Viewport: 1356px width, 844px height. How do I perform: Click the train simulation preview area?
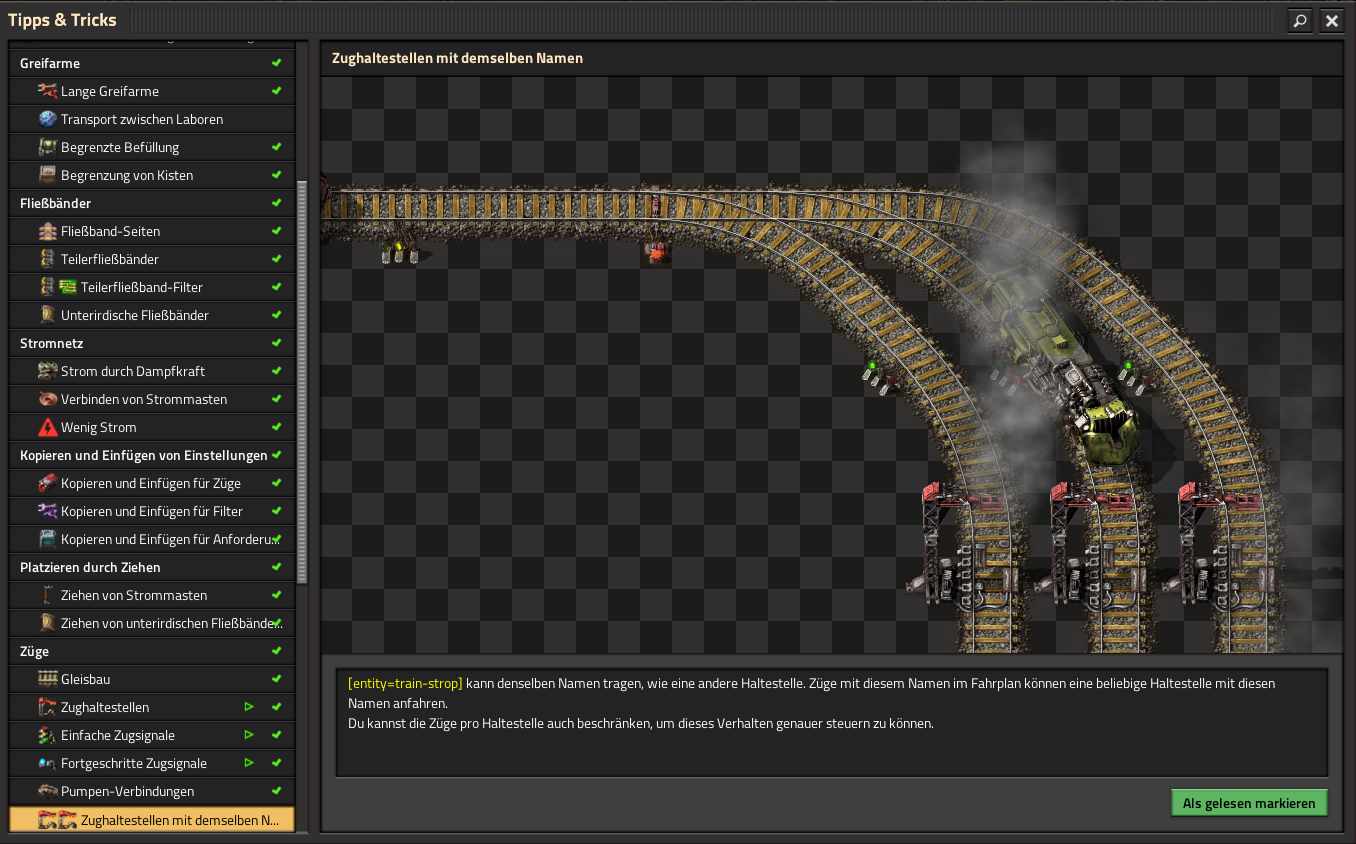tap(830, 365)
